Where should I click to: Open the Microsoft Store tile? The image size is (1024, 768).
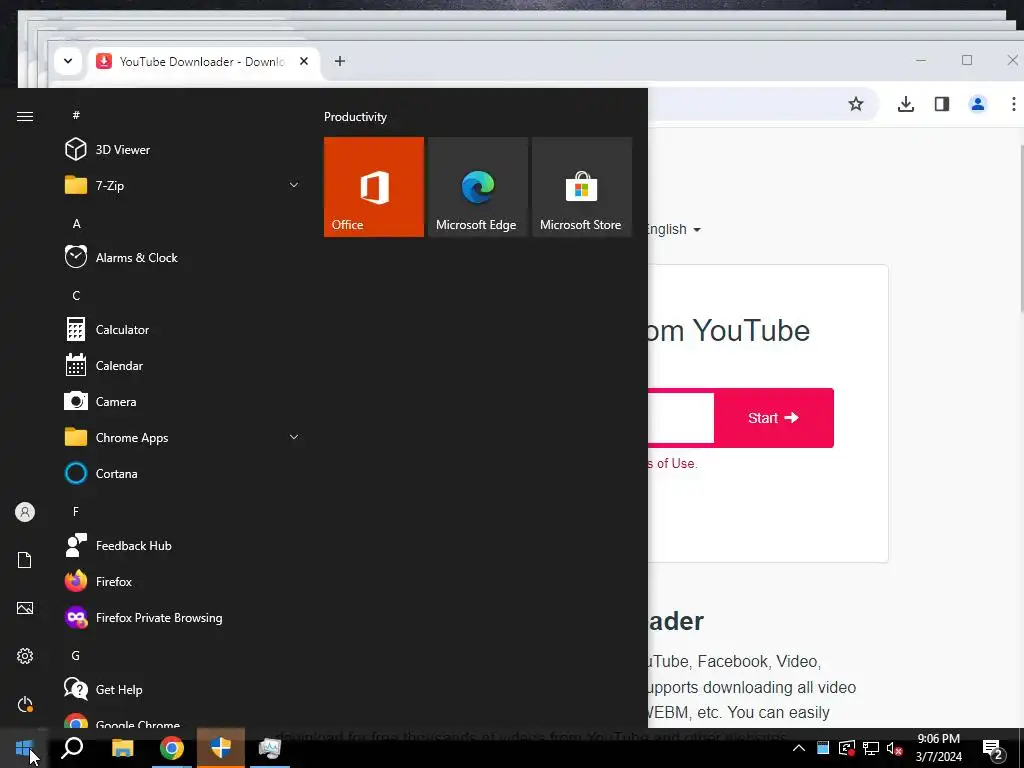(x=582, y=187)
